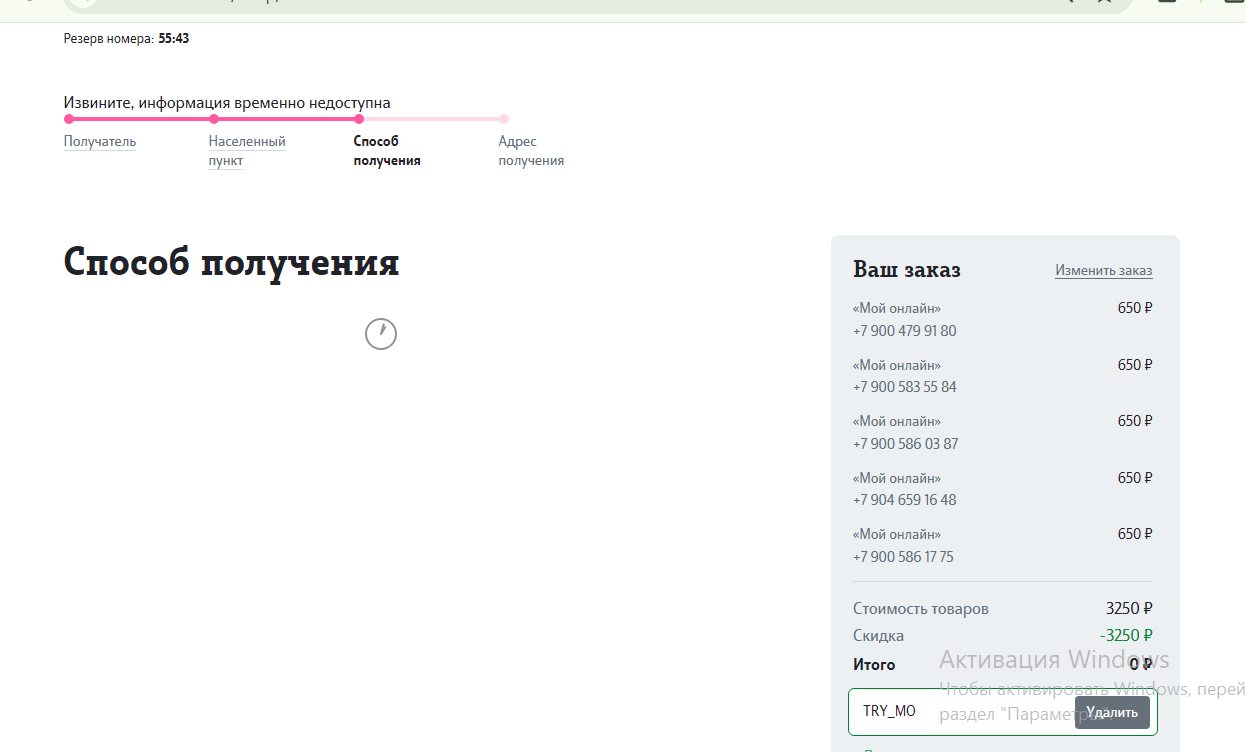
Task: Click the Стоимость товаров 3250 ₽ value
Action: (x=1129, y=608)
